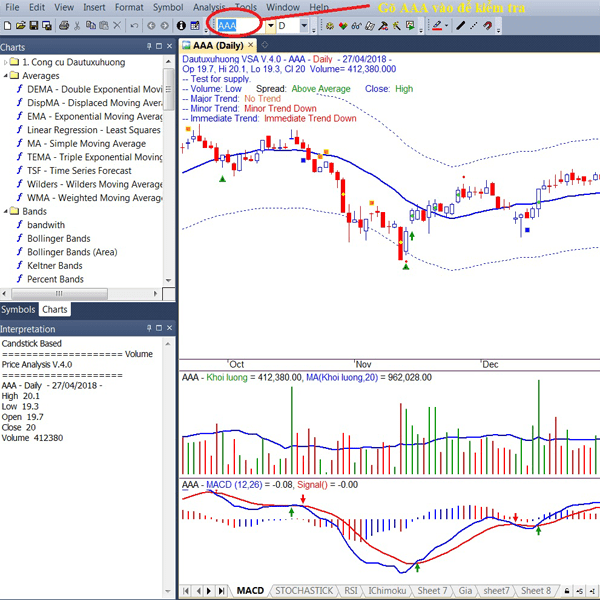This screenshot has width=600, height=600.
Task: Click the Undo arrow icon
Action: pos(134,26)
